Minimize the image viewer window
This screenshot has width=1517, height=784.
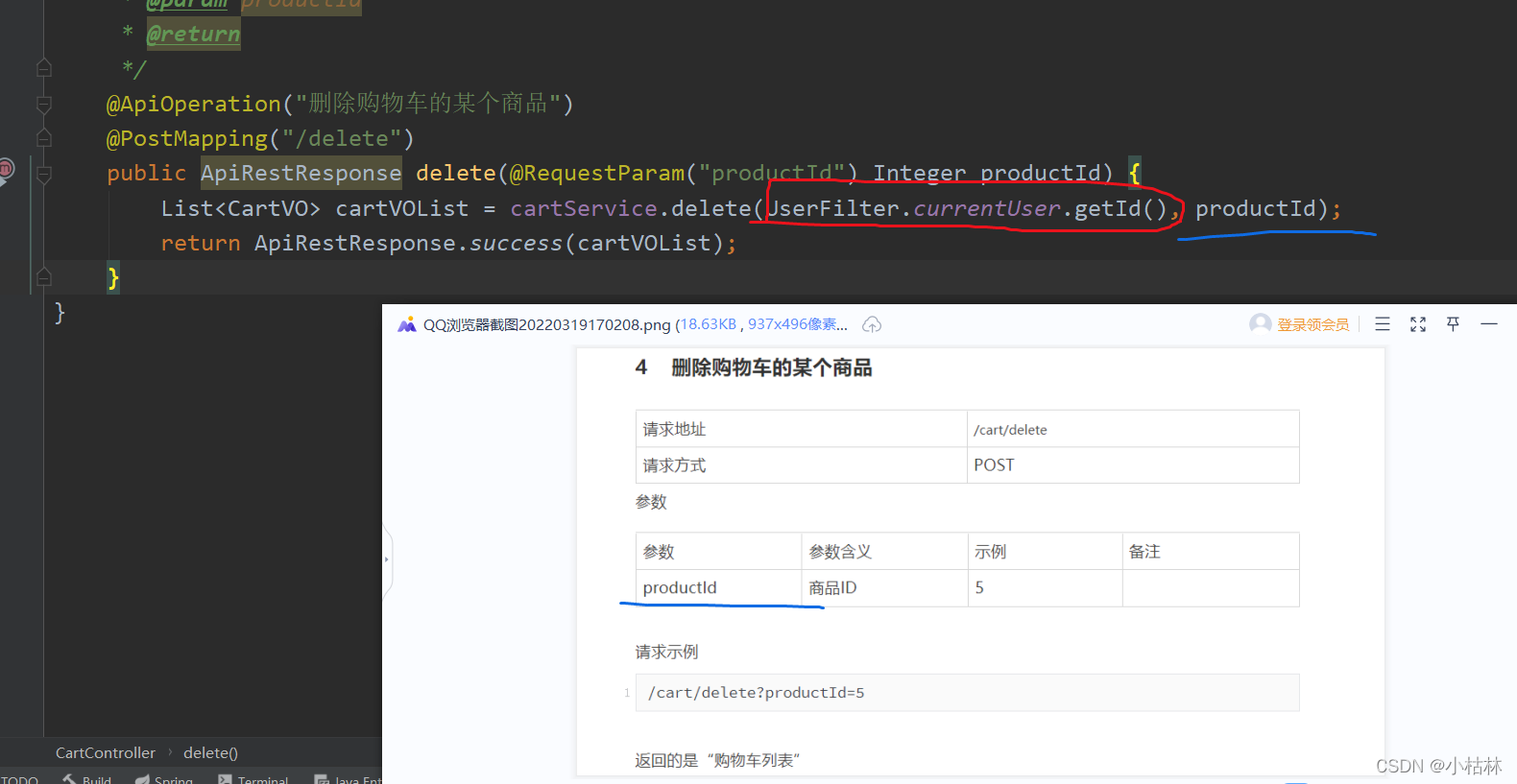(1489, 324)
